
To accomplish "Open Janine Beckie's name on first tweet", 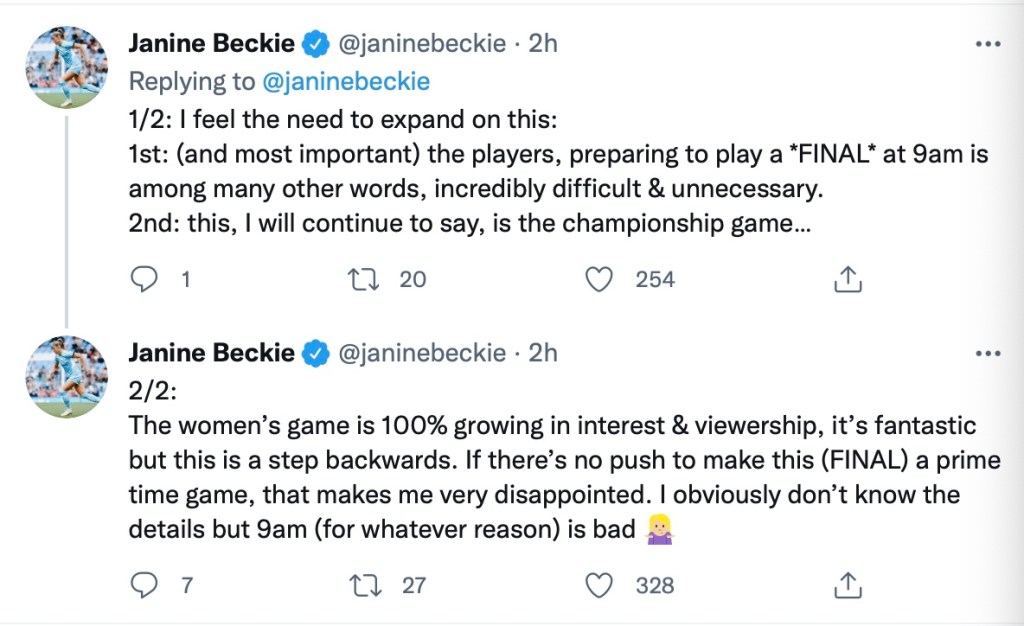I will (x=212, y=44).
